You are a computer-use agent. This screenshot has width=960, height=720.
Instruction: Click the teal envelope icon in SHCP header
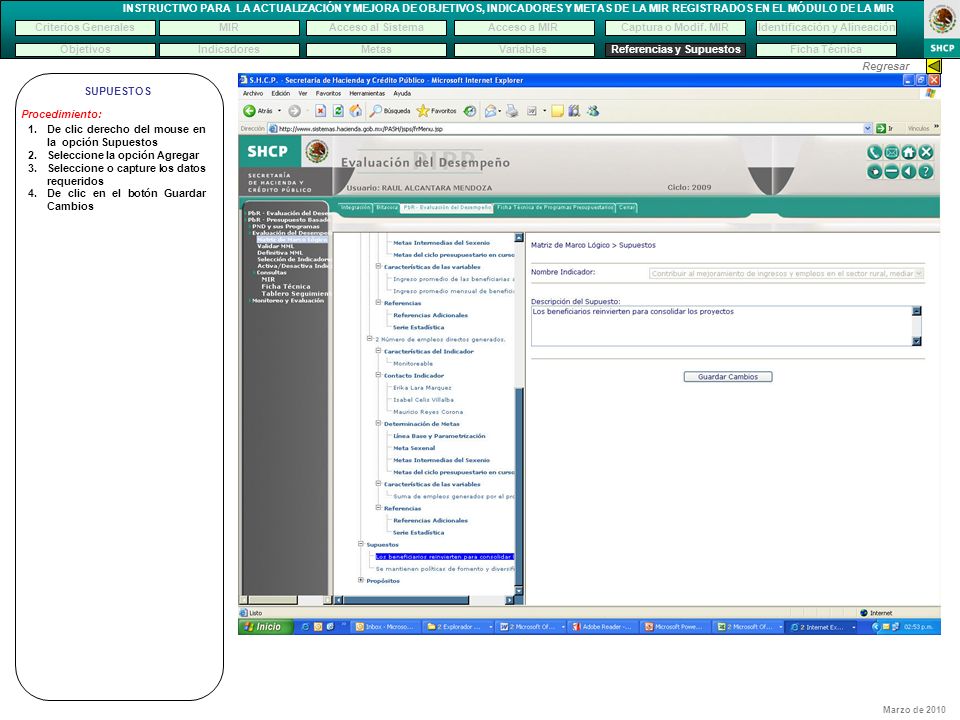coord(891,152)
